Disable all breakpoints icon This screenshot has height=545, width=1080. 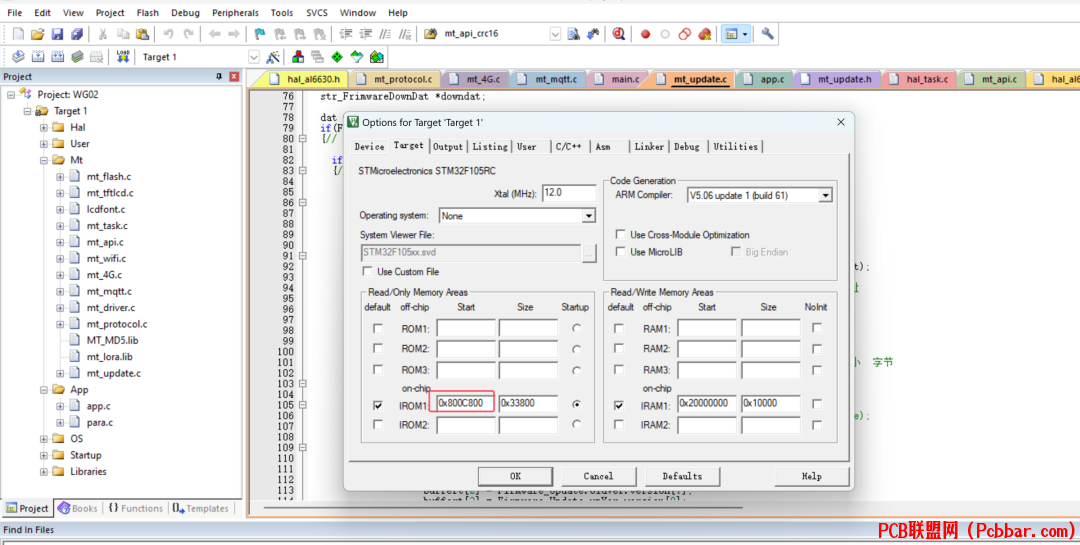tap(684, 34)
